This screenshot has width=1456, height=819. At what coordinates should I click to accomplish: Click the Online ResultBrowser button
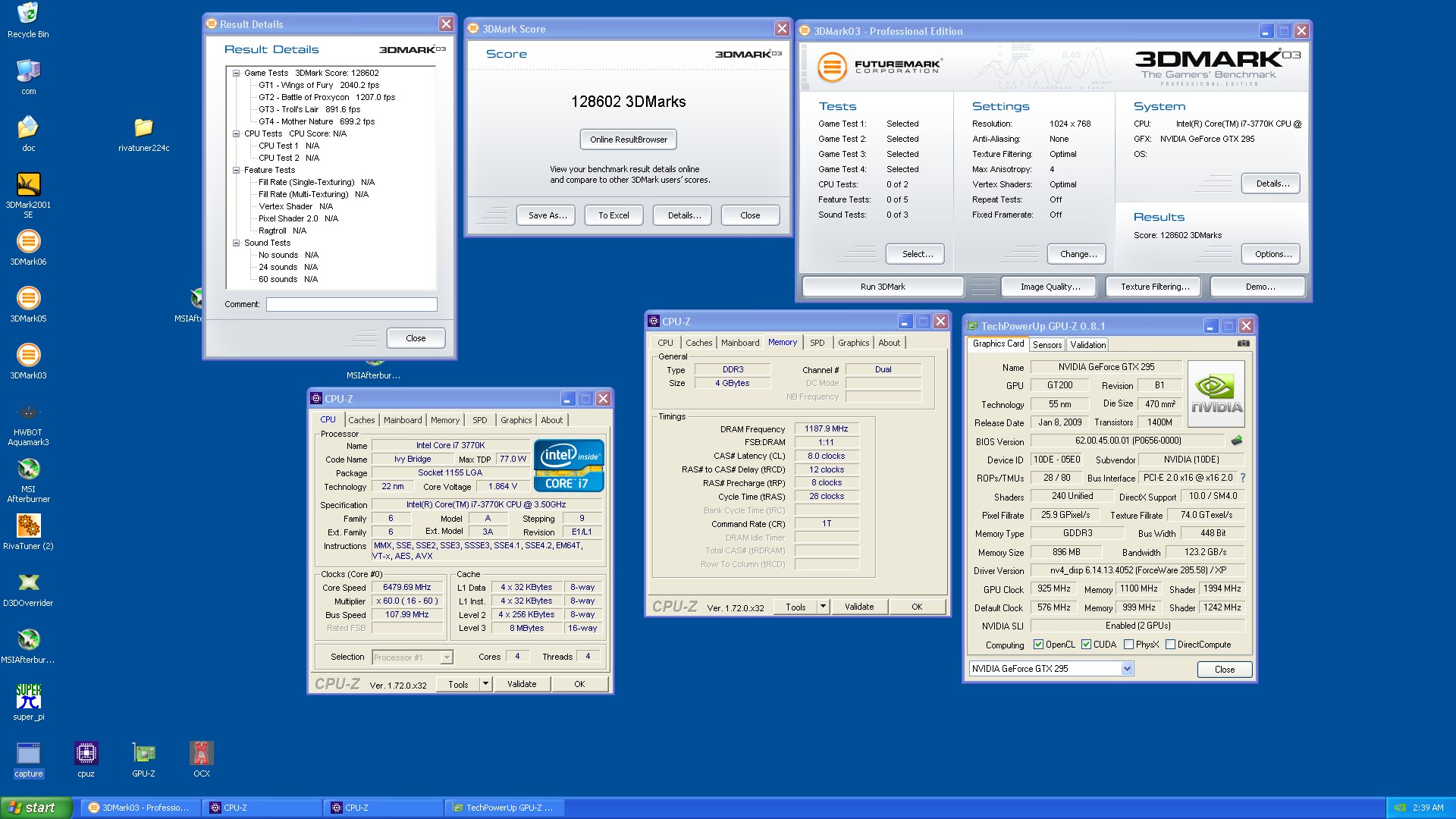tap(629, 140)
